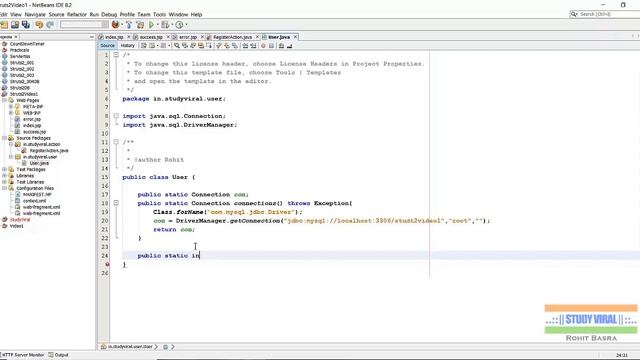This screenshot has width=640, height=360.
Task: Open HTTP Server Monitor panel at bottom
Action: point(22,355)
